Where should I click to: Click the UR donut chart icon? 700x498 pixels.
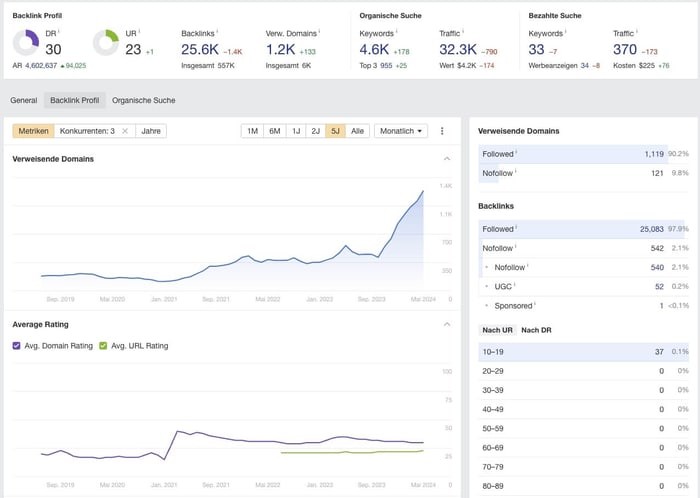(105, 42)
